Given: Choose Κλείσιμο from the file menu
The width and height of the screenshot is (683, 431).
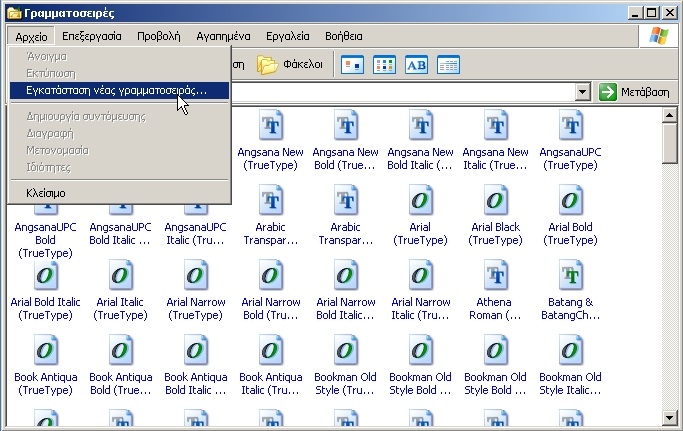Looking at the screenshot, I should pos(119,193).
